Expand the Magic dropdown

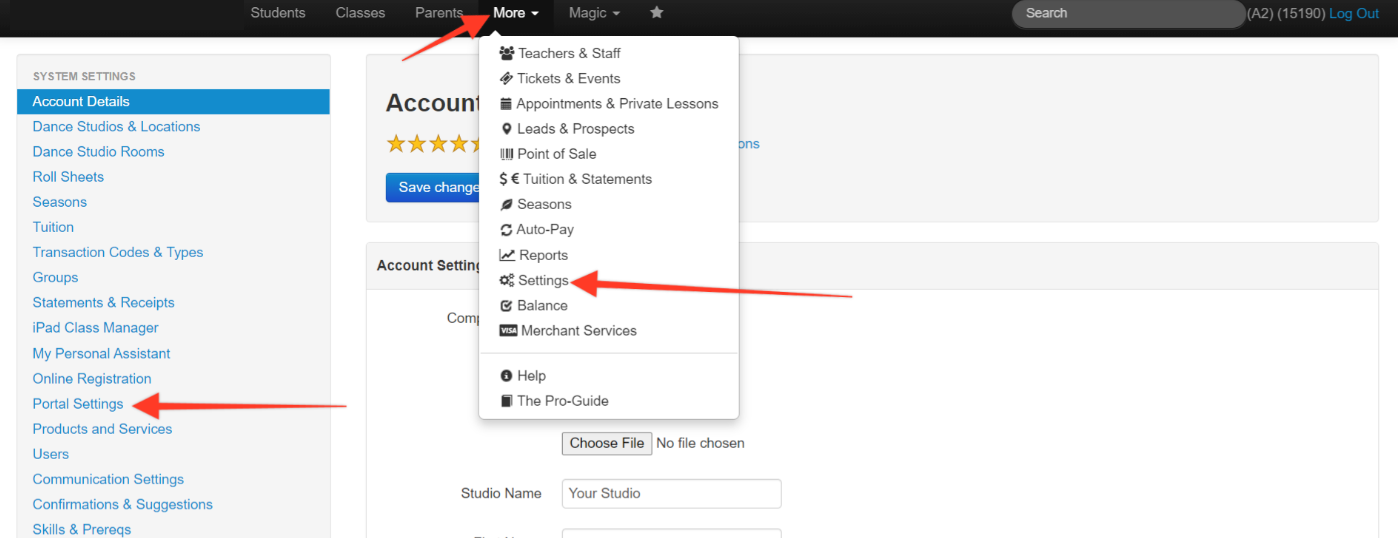coord(594,13)
